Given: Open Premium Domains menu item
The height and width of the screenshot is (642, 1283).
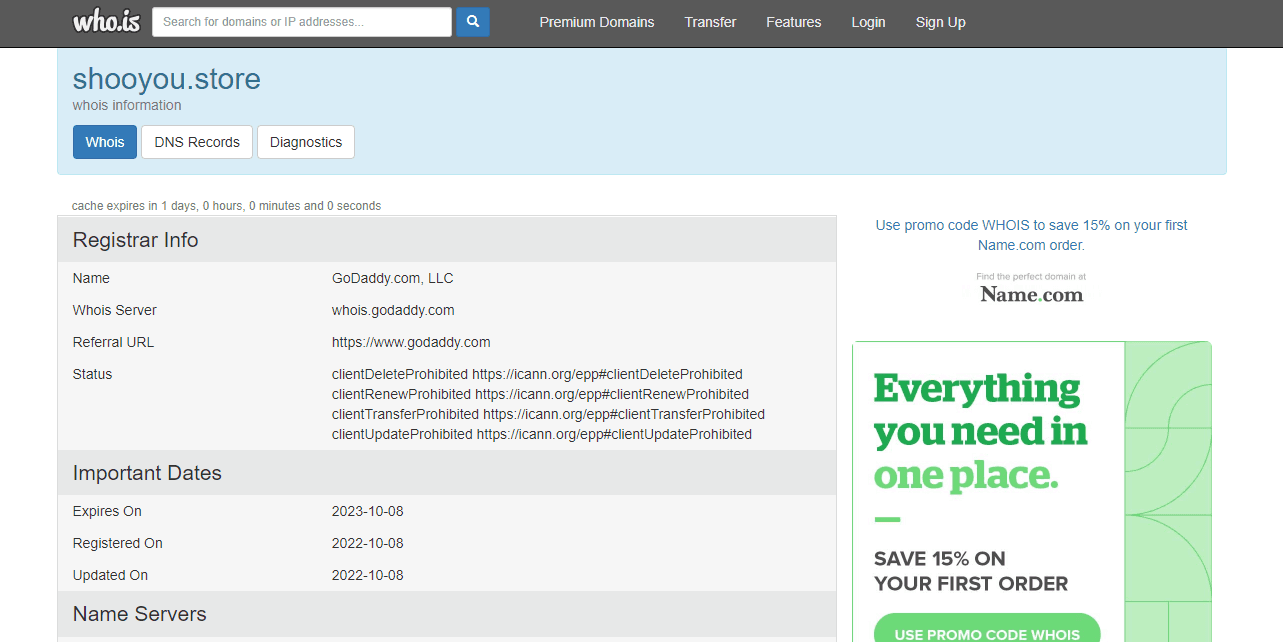Looking at the screenshot, I should (596, 22).
